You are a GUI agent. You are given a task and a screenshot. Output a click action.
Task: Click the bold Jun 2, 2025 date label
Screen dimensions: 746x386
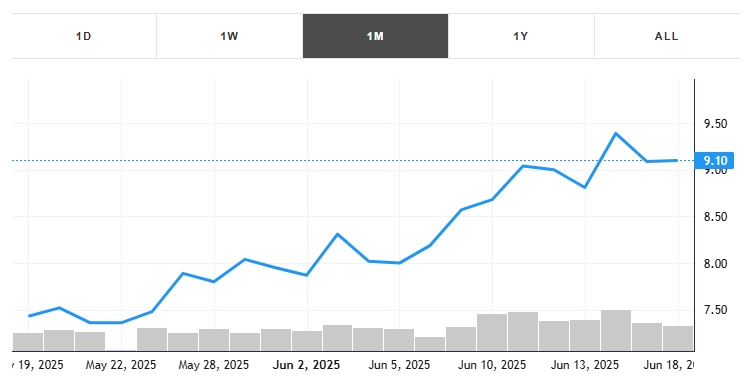tap(306, 365)
